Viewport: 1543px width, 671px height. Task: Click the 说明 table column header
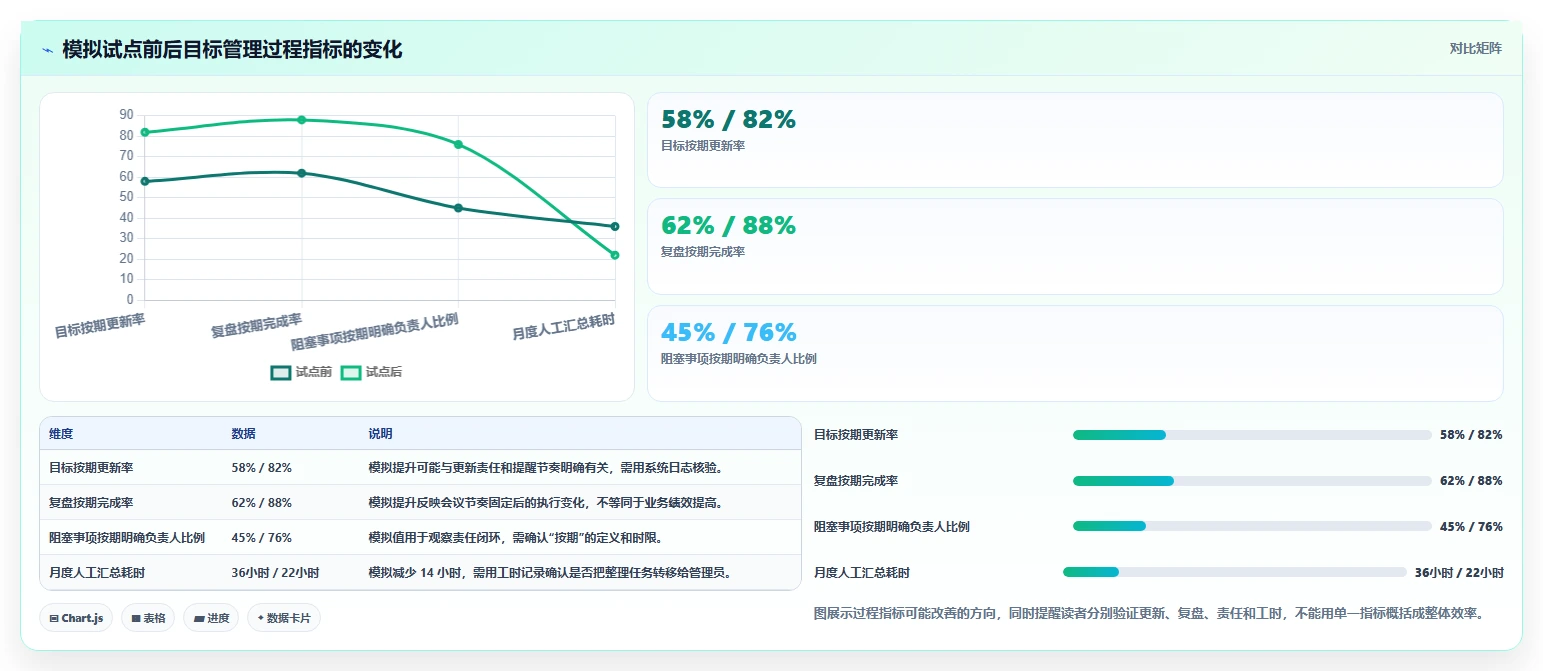[381, 434]
